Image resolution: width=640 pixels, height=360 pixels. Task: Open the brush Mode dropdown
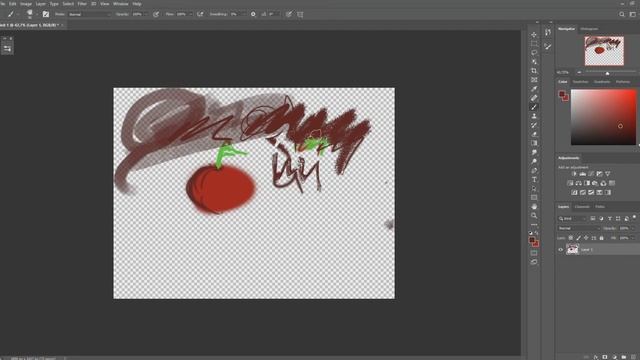89,14
